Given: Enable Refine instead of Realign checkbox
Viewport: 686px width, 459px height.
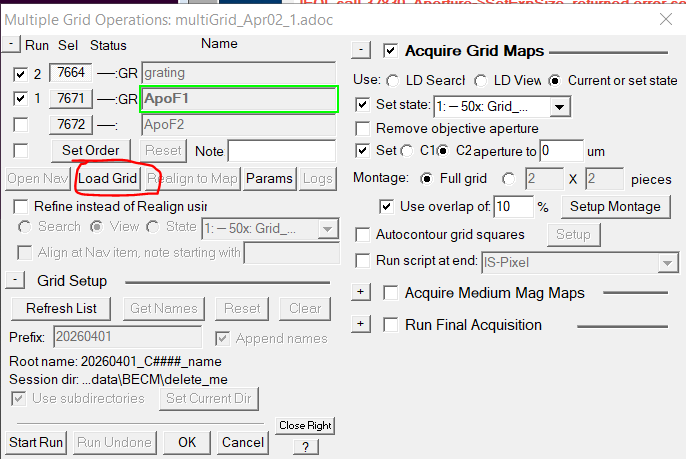Looking at the screenshot, I should coord(21,207).
